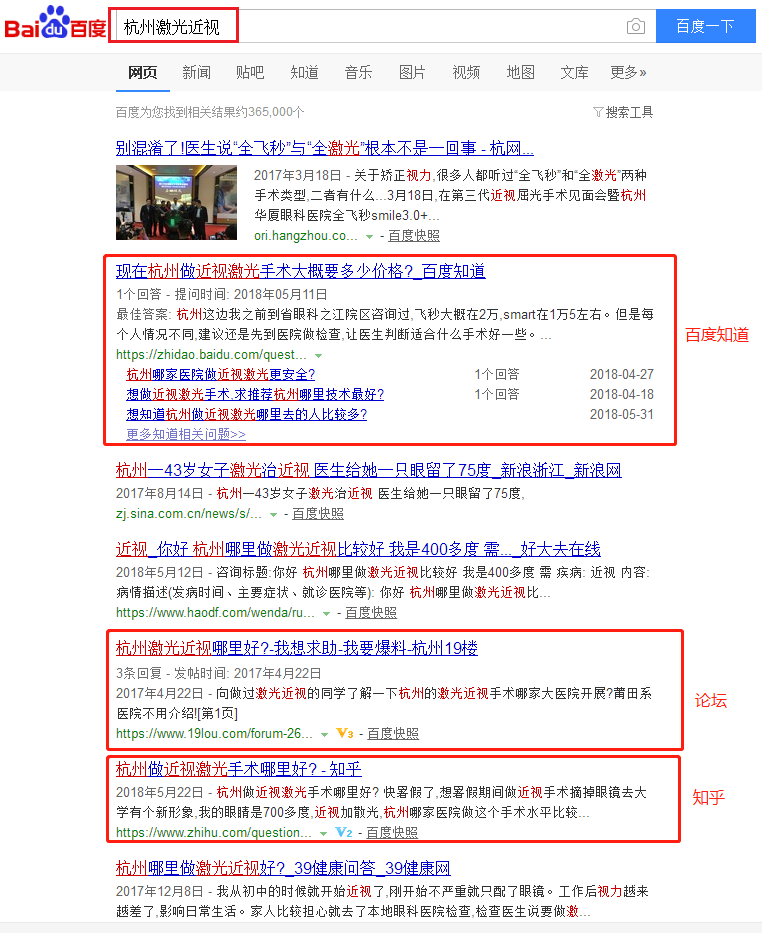The width and height of the screenshot is (762, 933).
Task: Go to the 知道 tab
Action: [x=304, y=73]
